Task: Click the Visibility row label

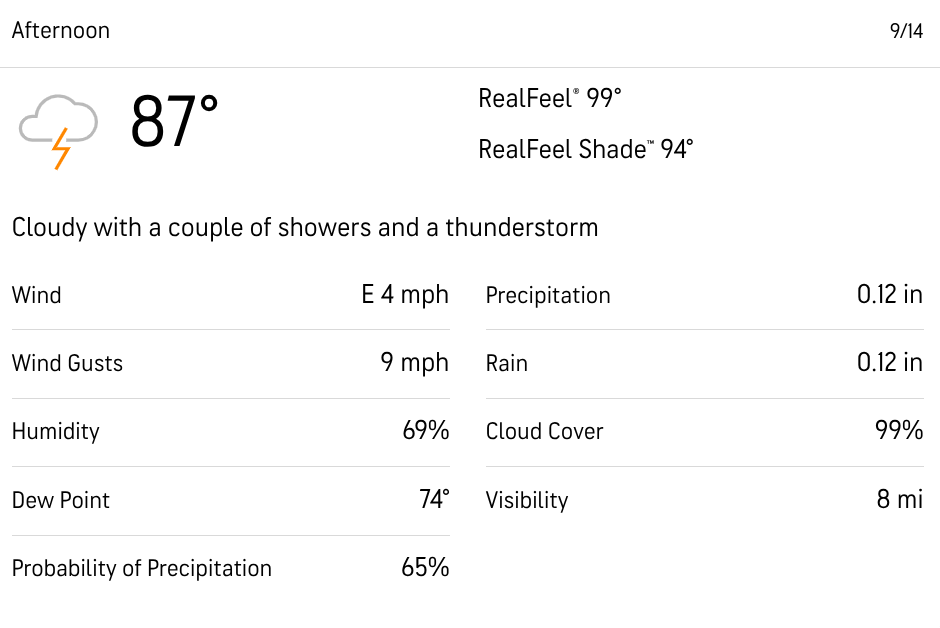Action: coord(527,501)
